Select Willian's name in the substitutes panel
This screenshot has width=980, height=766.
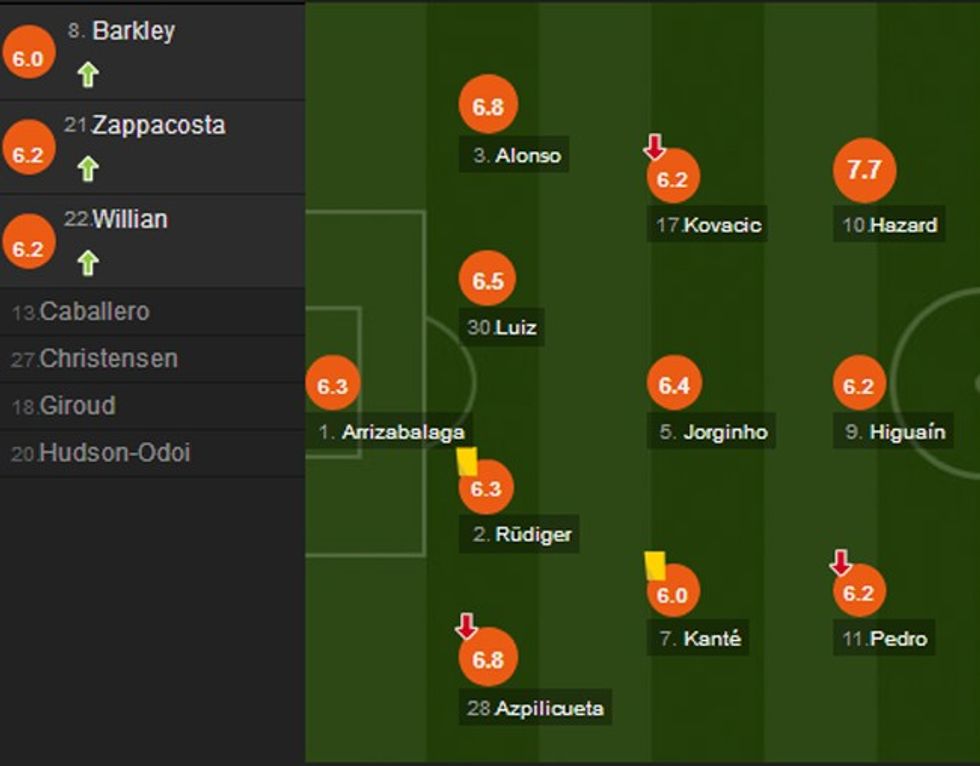(130, 219)
